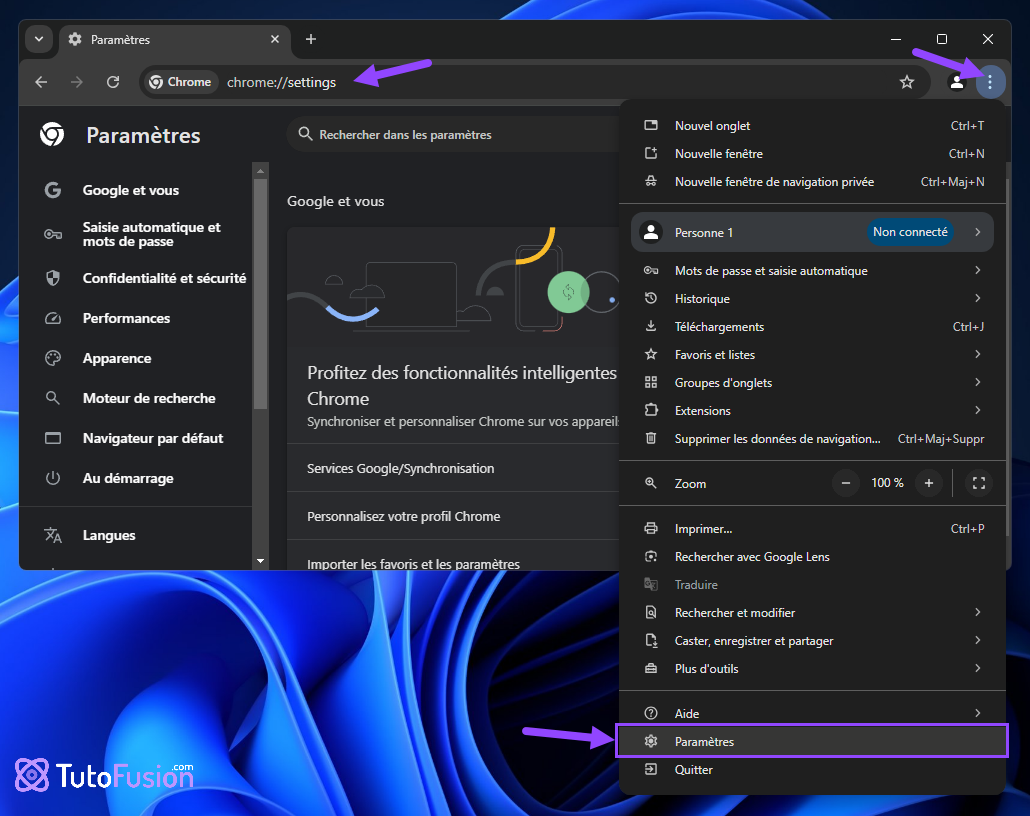
Task: Expand Caster, enregistrer et partager submenu
Action: click(812, 641)
